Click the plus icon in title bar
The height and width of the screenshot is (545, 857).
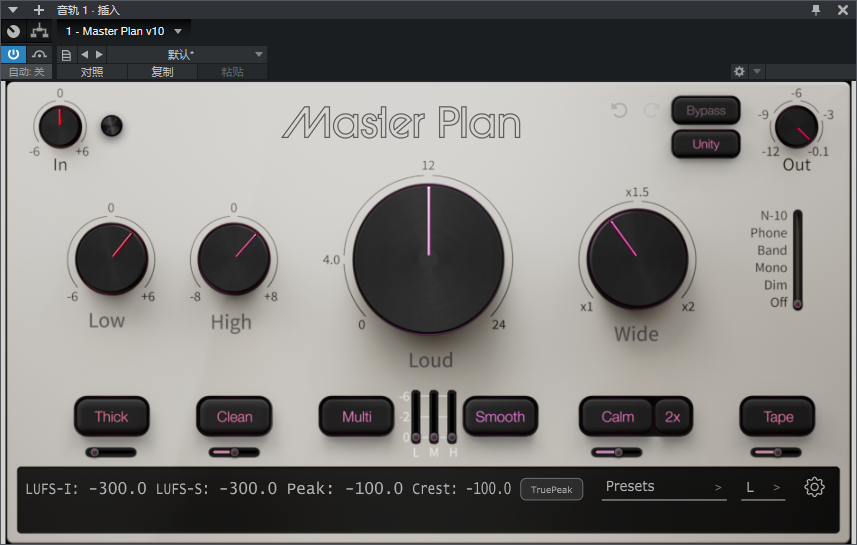tap(39, 10)
